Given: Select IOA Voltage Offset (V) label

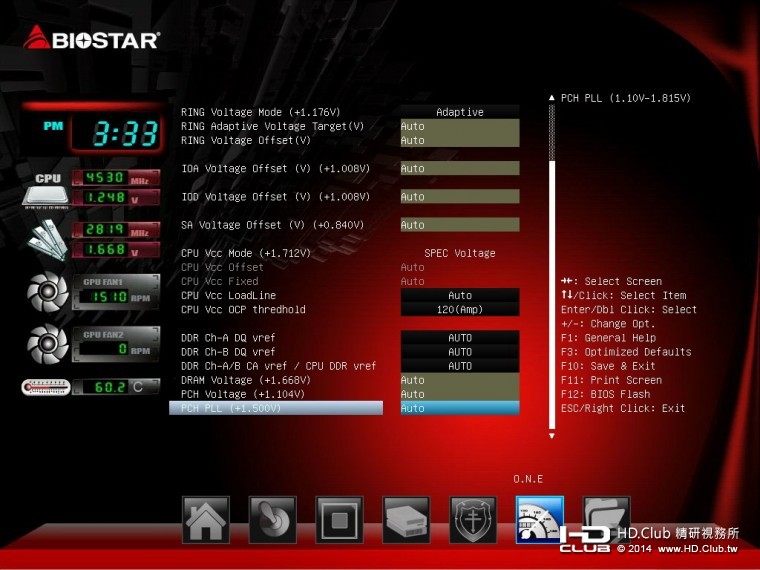Looking at the screenshot, I should 275,168.
